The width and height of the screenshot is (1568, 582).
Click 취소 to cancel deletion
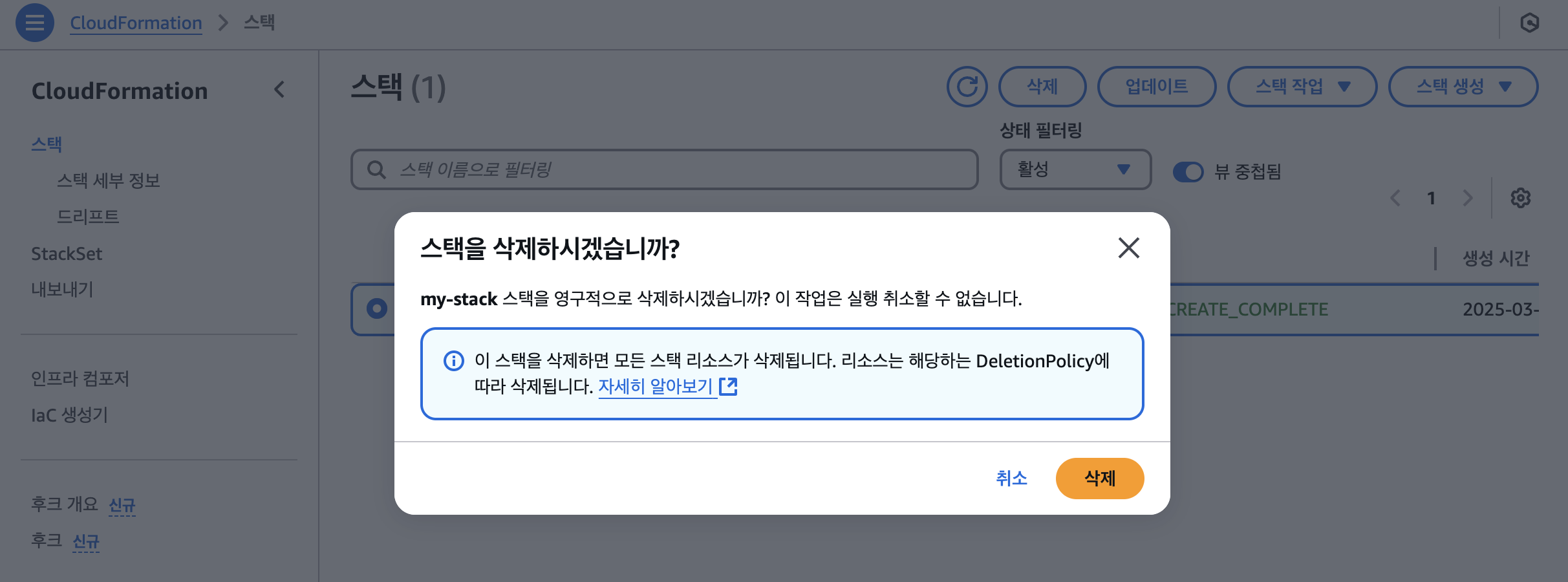tap(1011, 479)
